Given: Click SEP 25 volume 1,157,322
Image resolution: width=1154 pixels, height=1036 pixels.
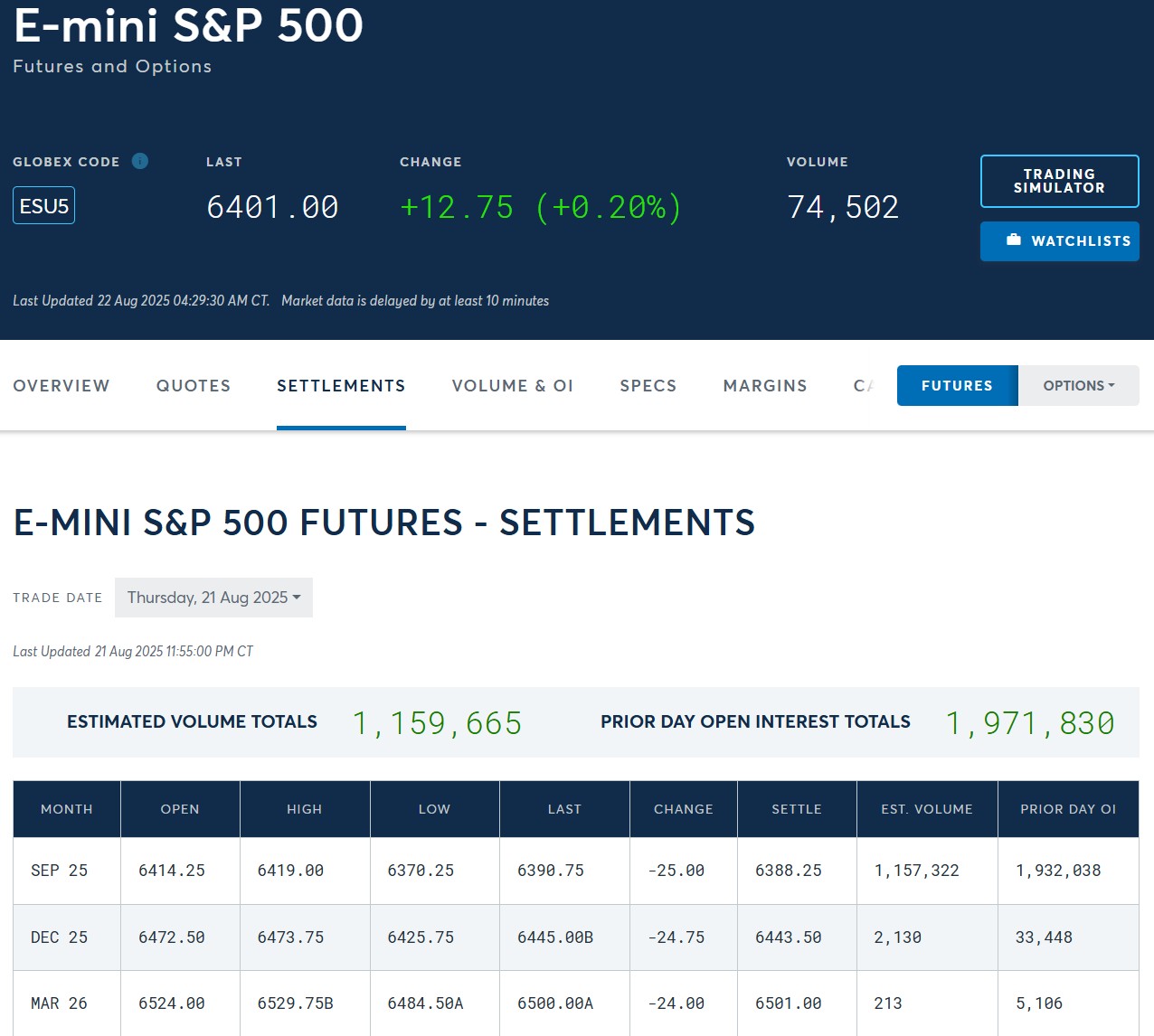Looking at the screenshot, I should [x=917, y=871].
